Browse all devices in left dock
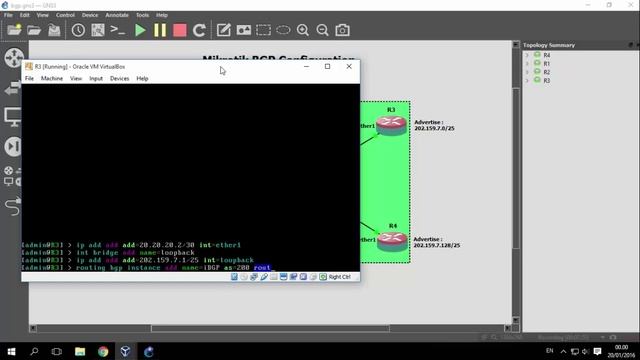640x360 pixels. point(13,176)
